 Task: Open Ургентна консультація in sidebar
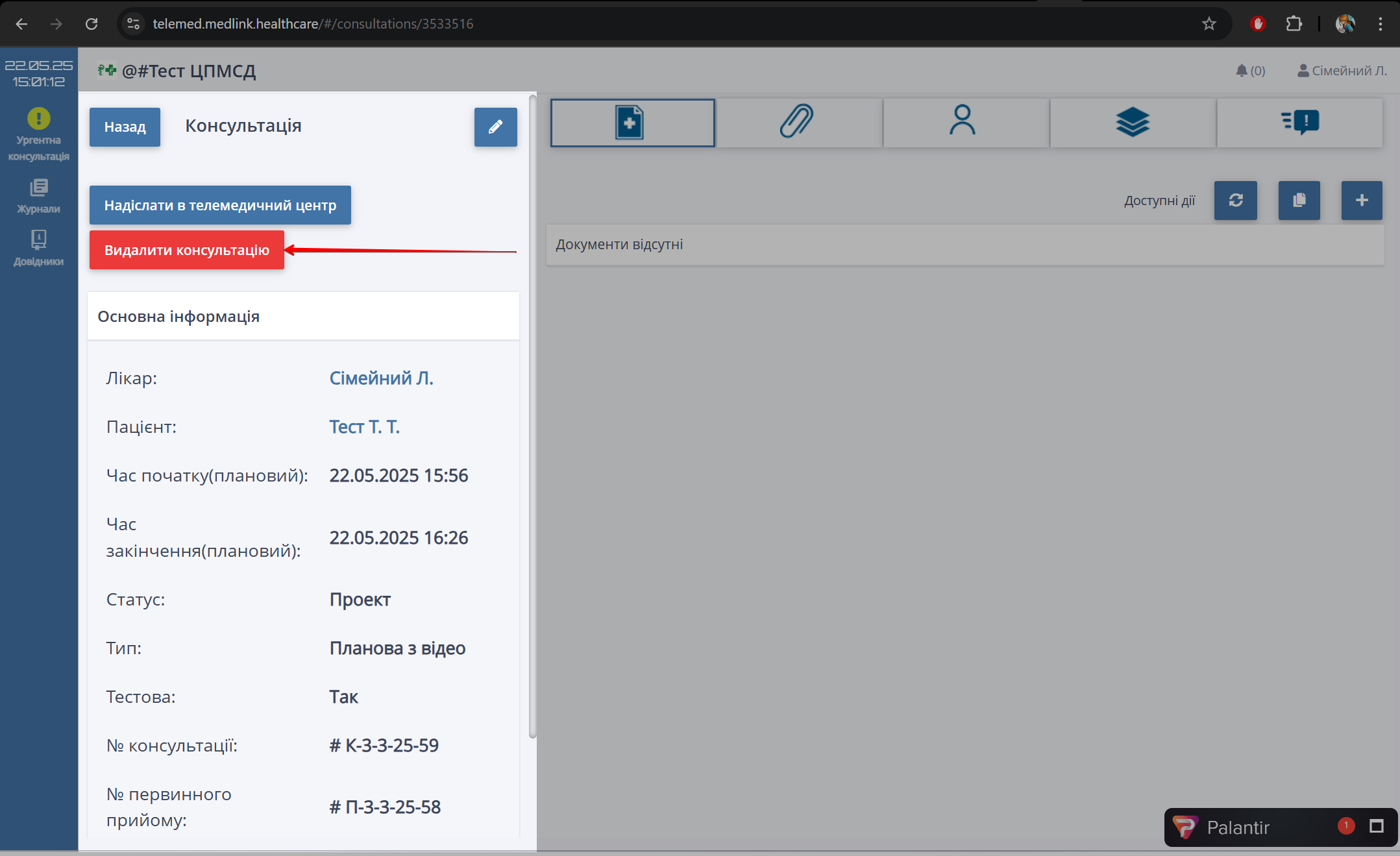[x=38, y=134]
